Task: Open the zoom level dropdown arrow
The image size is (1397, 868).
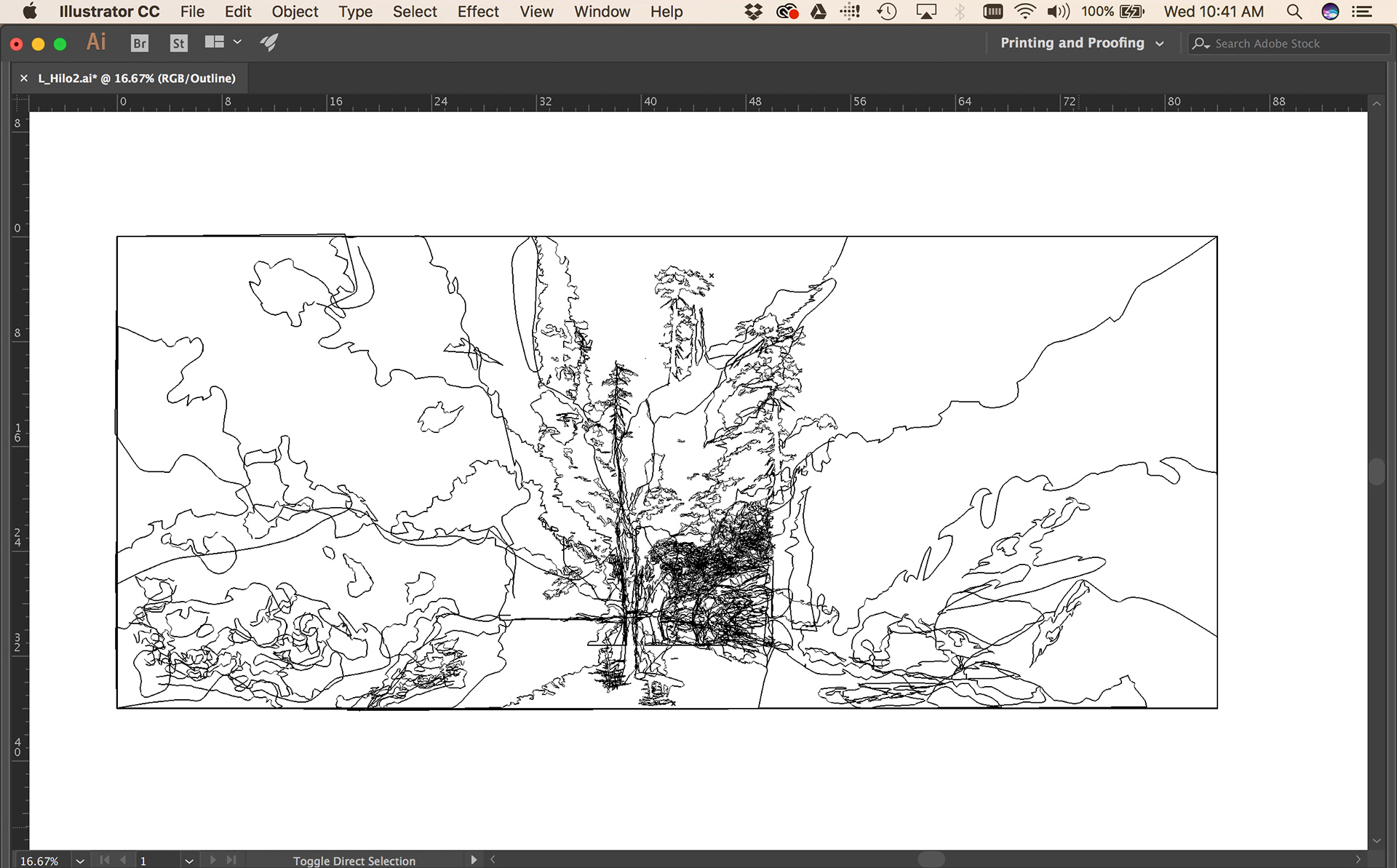Action: coord(80,861)
